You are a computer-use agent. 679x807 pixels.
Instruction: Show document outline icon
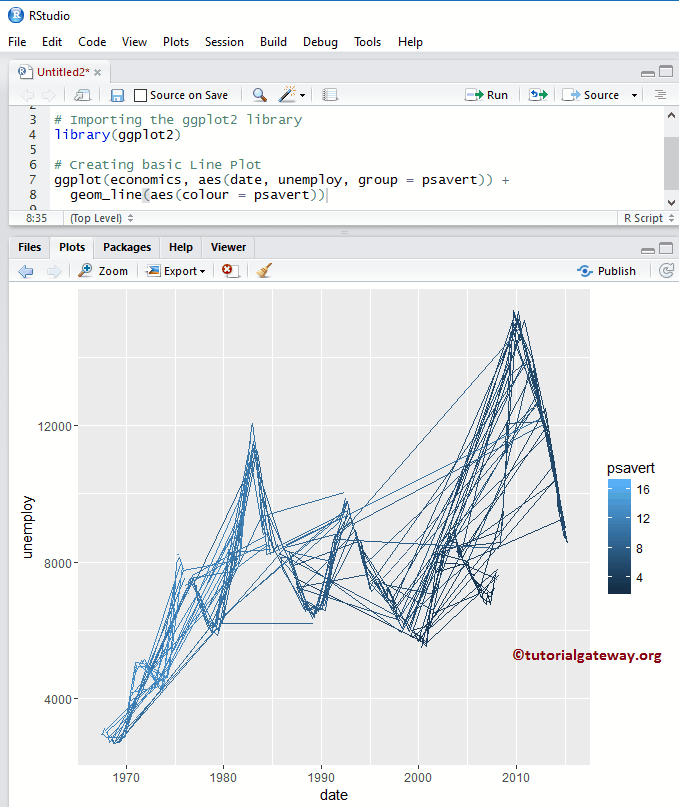pos(660,95)
